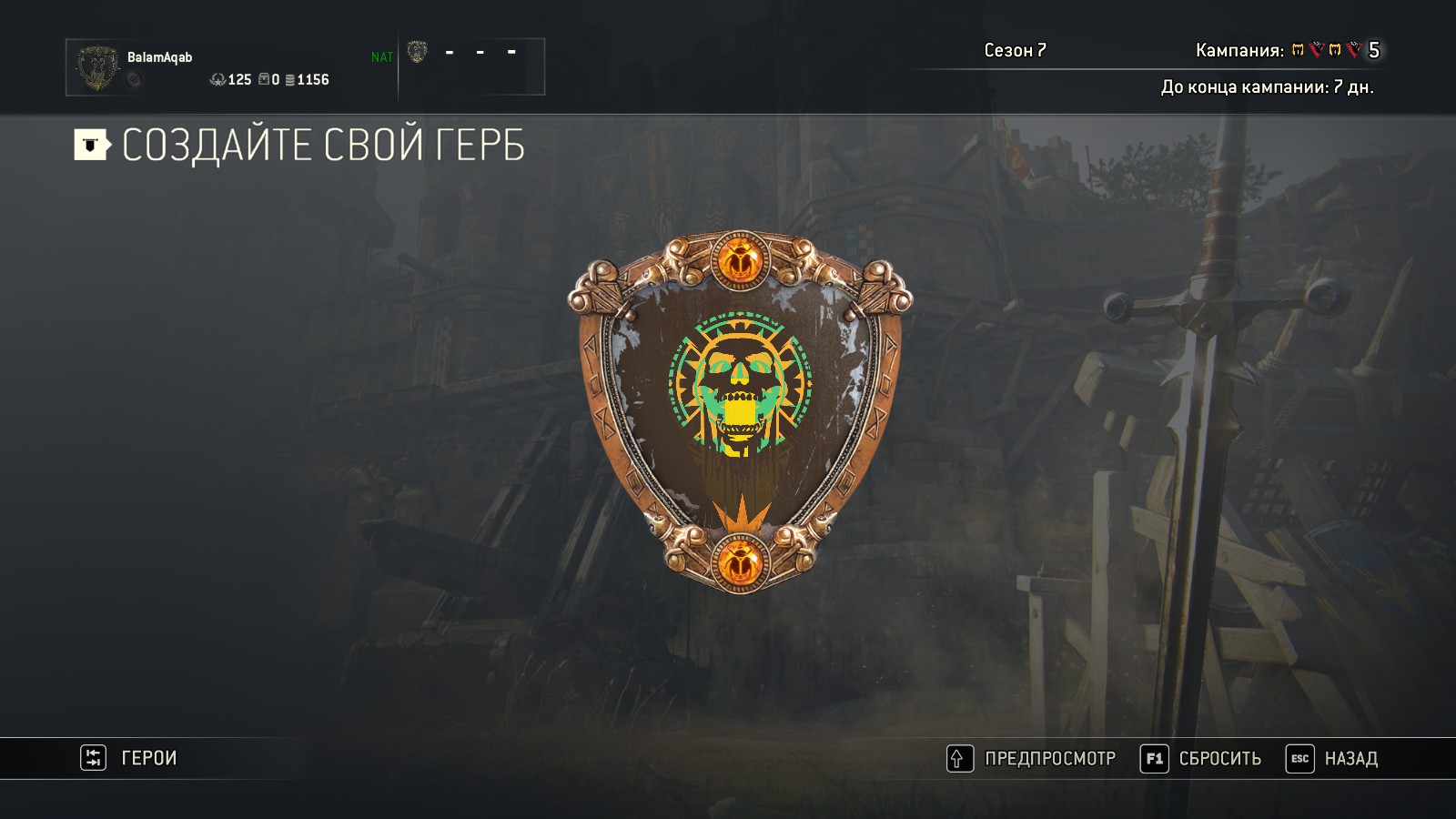1456x819 pixels.
Task: Click the crate icon beside the 0 counter
Action: point(263,79)
